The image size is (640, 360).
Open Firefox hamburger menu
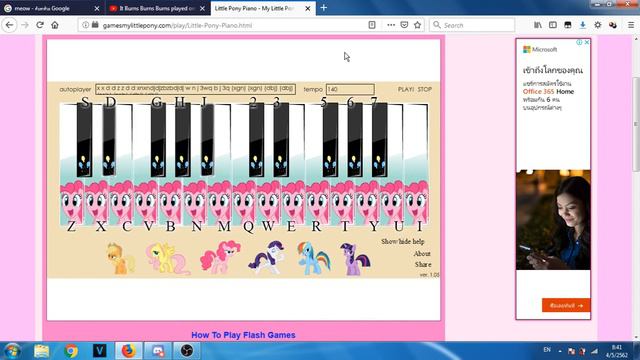point(631,25)
